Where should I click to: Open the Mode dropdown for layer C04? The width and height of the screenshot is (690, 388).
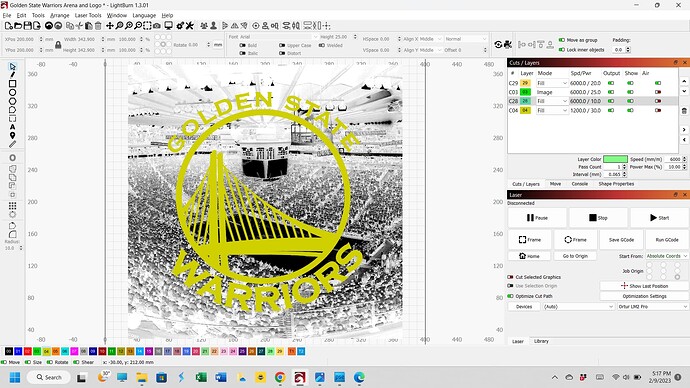click(552, 110)
